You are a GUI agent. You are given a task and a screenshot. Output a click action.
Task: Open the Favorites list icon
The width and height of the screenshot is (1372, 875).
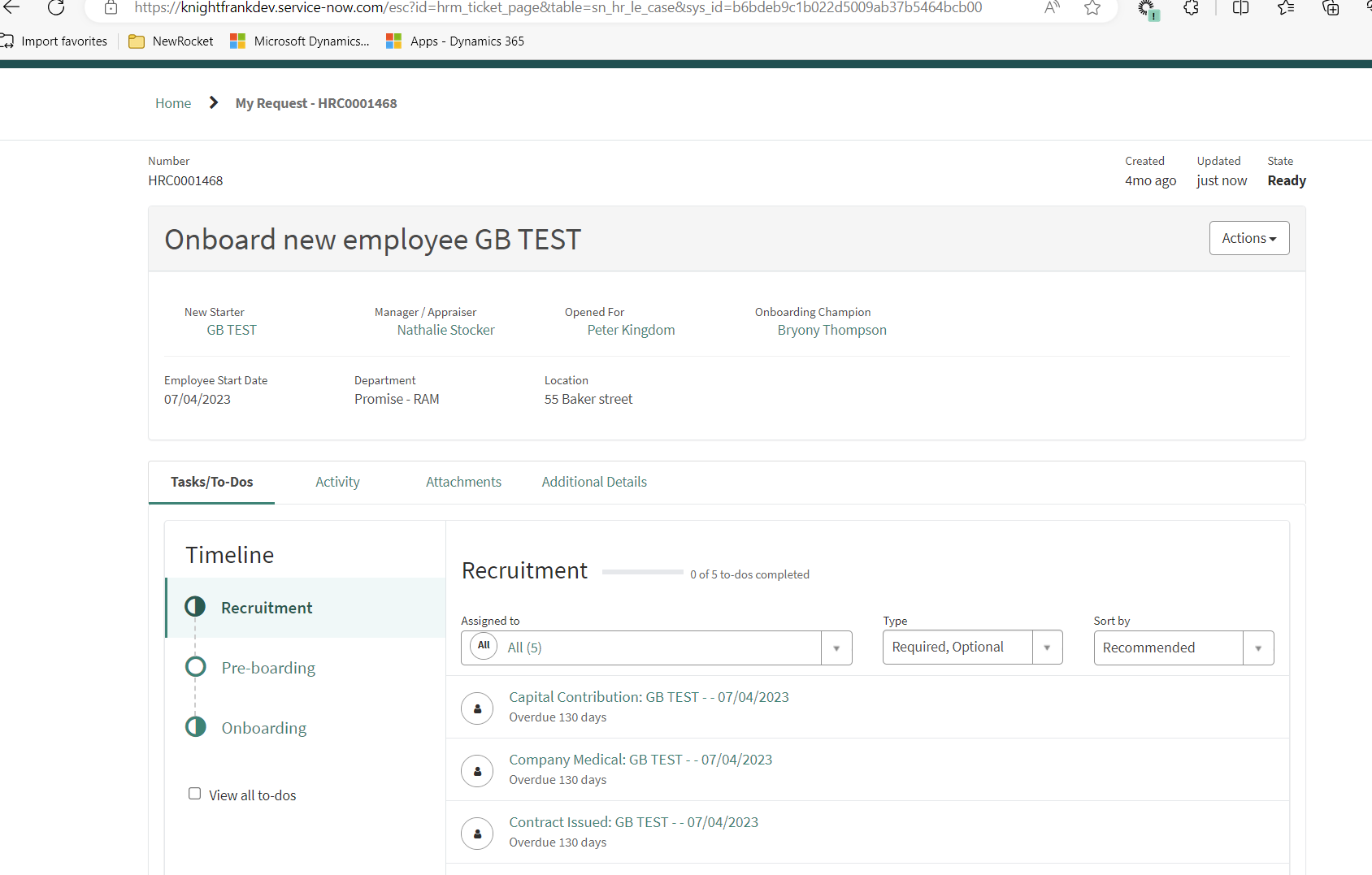(x=1286, y=8)
